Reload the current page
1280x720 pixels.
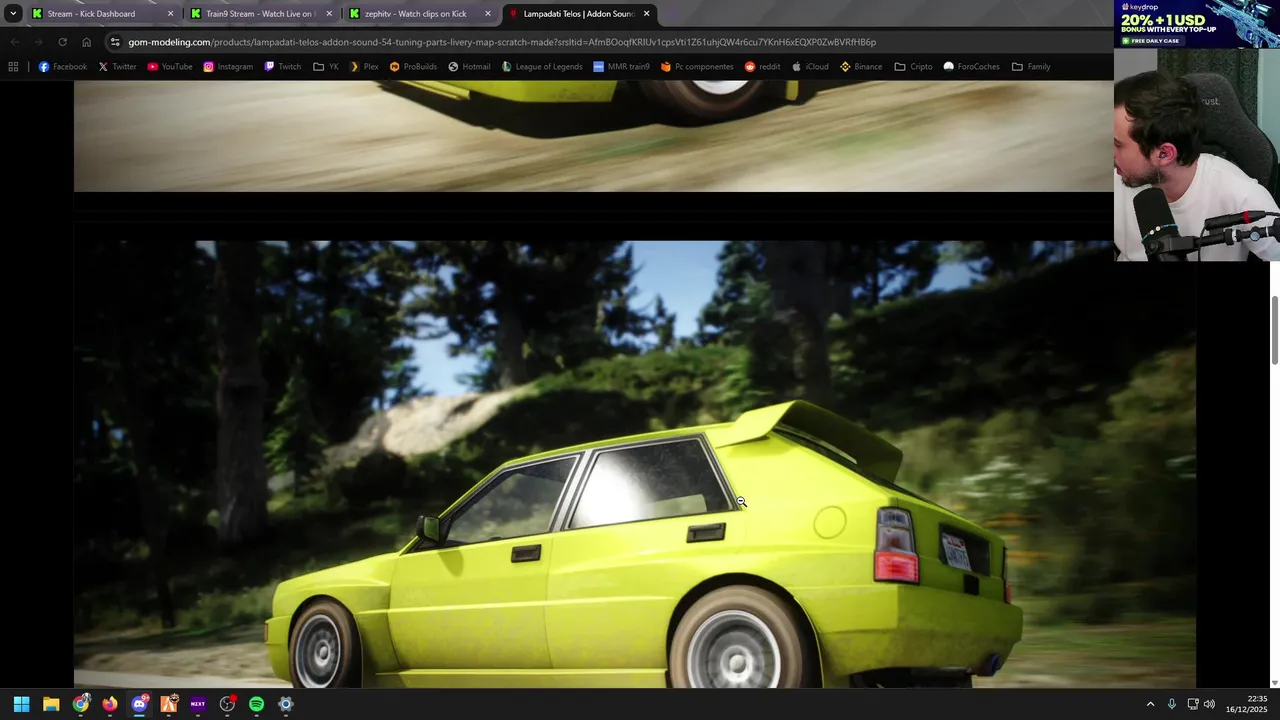pyautogui.click(x=62, y=42)
